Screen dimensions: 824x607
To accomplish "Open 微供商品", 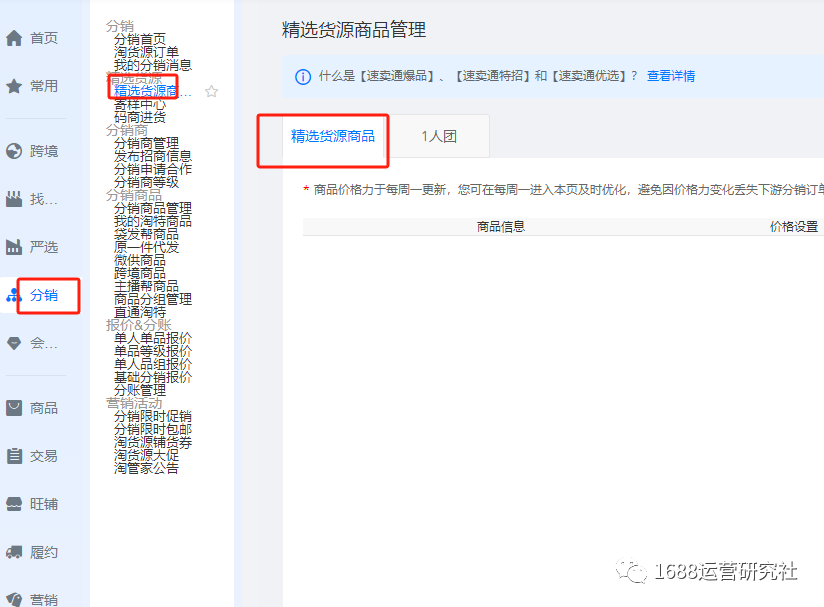I will click(140, 260).
